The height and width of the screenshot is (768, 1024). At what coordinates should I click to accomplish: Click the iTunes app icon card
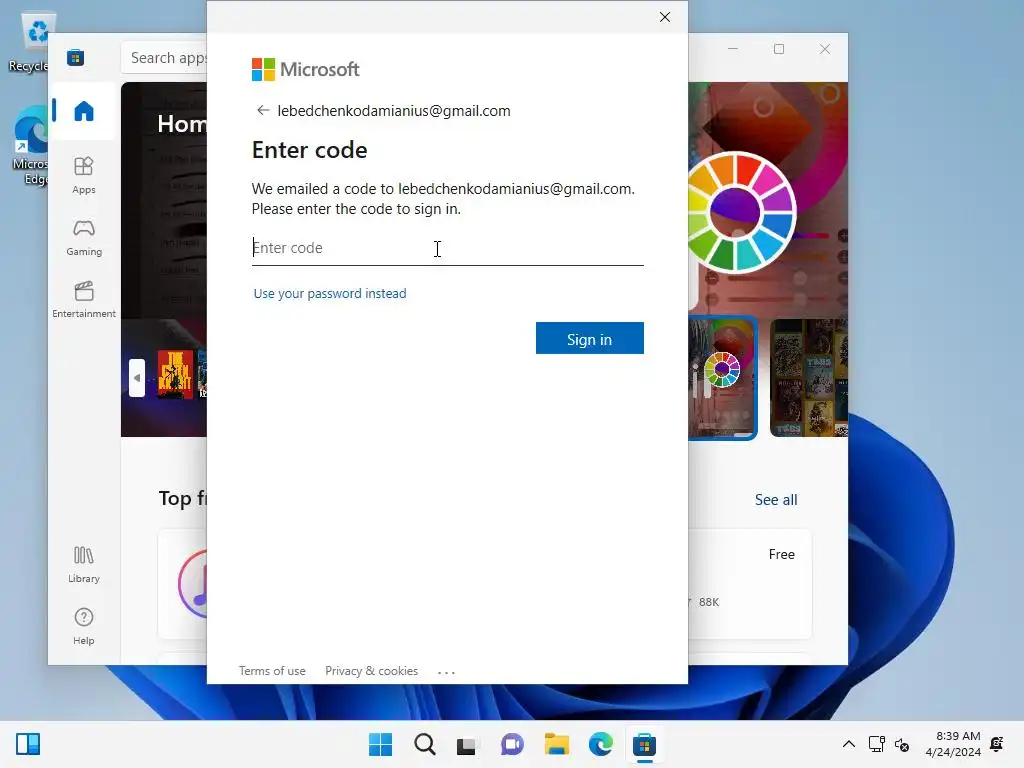click(x=193, y=583)
